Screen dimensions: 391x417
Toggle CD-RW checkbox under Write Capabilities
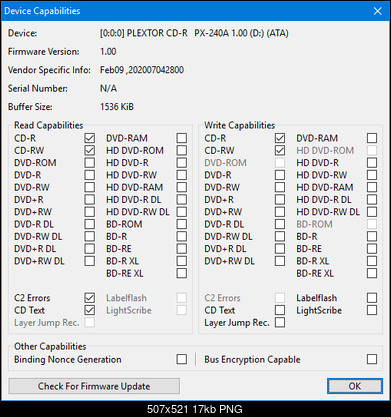coord(280,150)
